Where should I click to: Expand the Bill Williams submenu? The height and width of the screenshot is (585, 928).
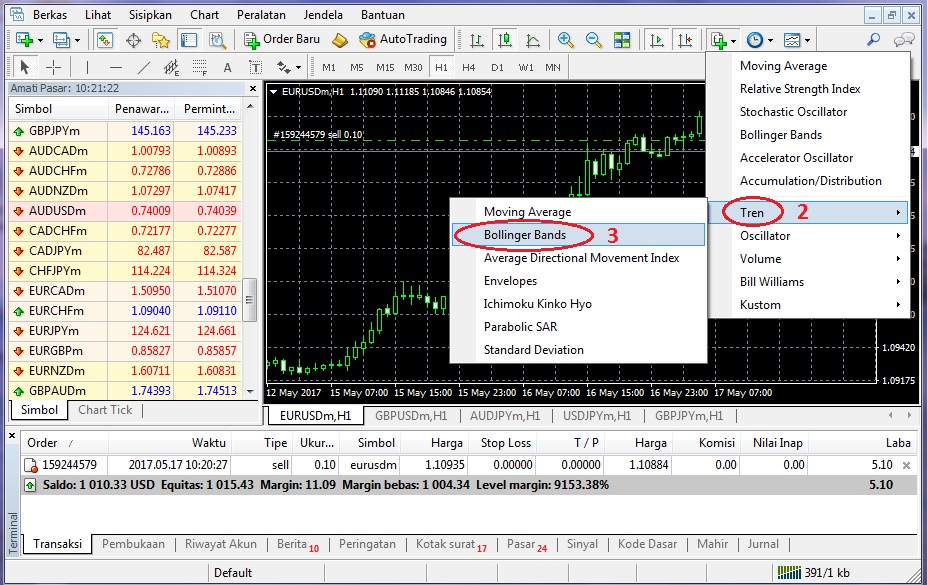click(x=808, y=282)
